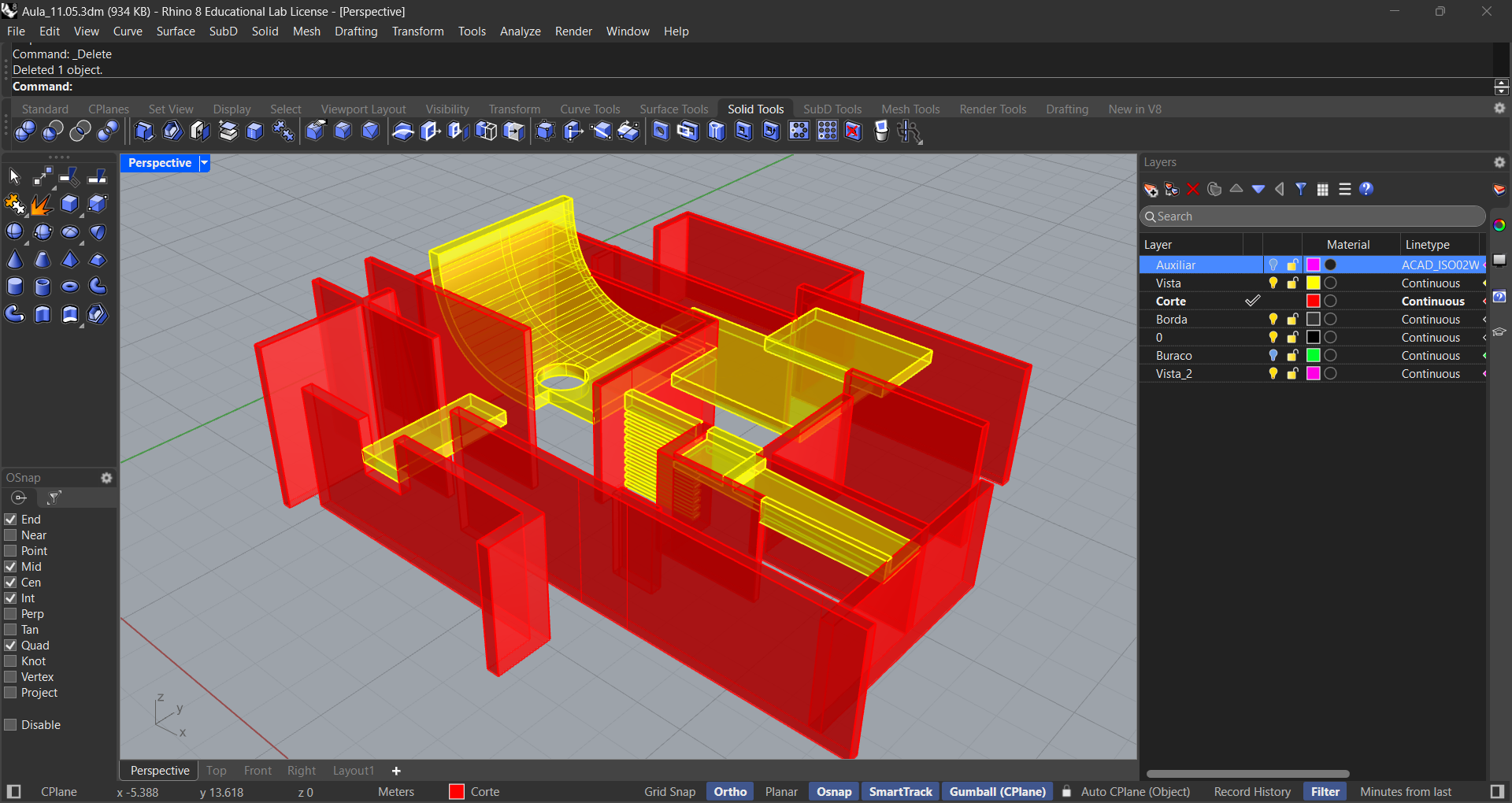
Task: Click the New Layer icon
Action: pyautogui.click(x=1151, y=189)
